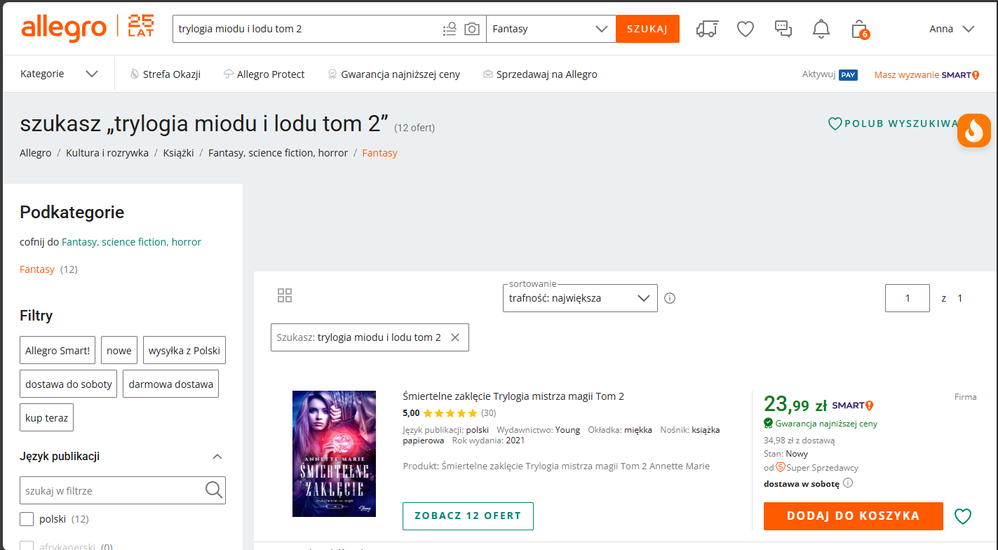Open the shopping cart icon
This screenshot has height=550, width=998.
click(859, 29)
